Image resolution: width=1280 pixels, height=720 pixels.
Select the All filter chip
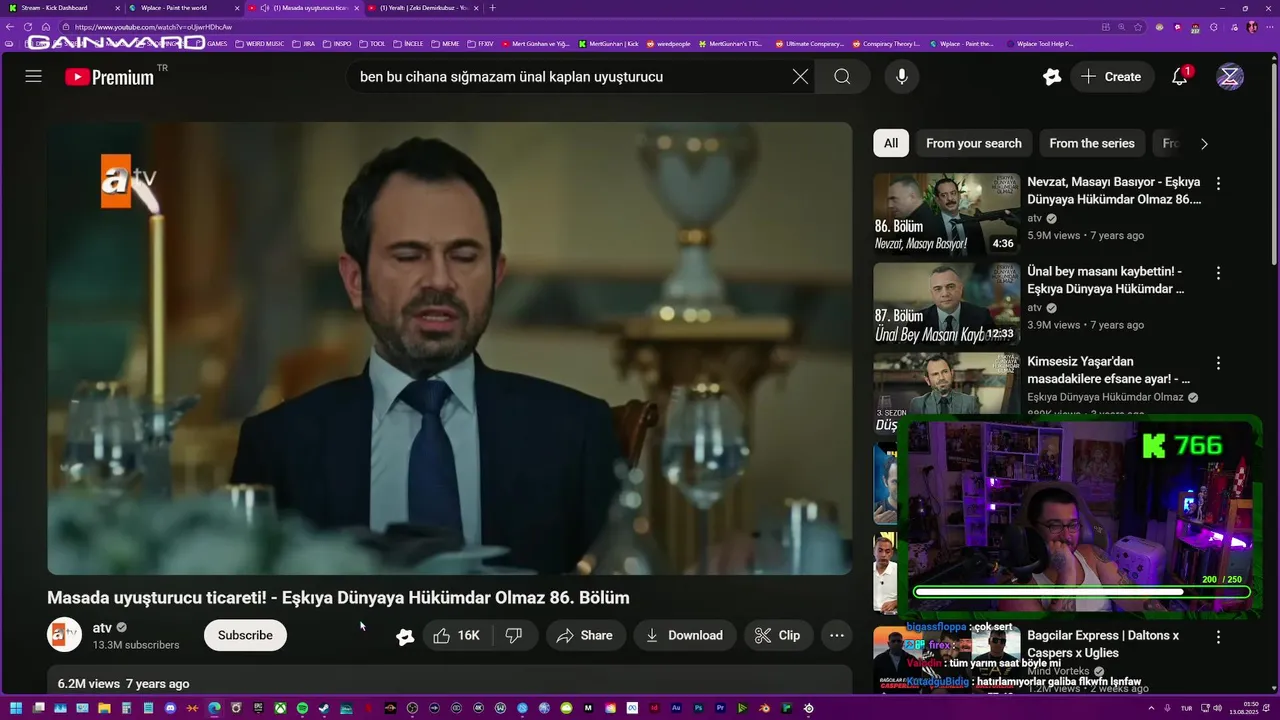click(x=890, y=143)
